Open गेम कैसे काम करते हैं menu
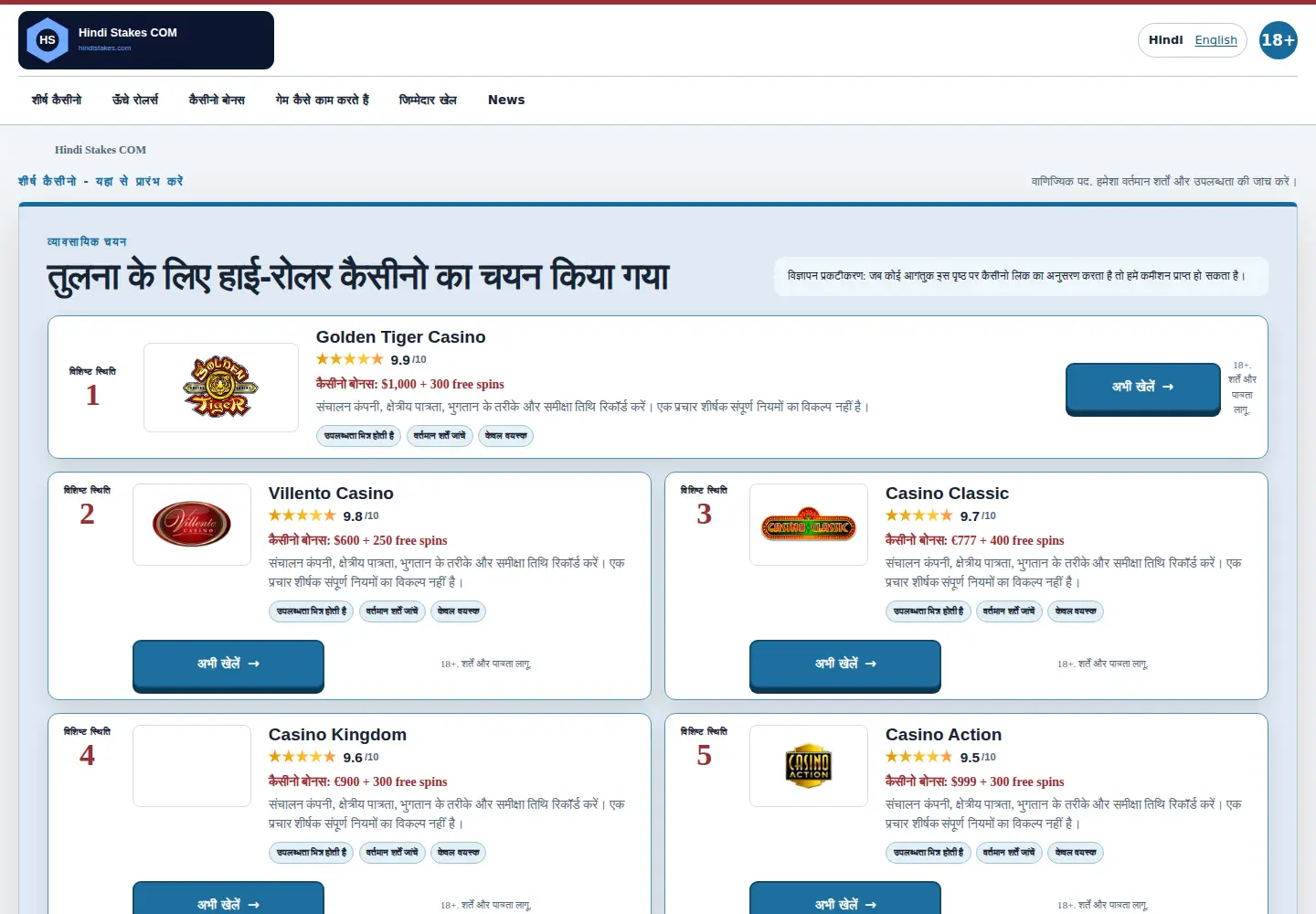The height and width of the screenshot is (914, 1316). [x=323, y=100]
